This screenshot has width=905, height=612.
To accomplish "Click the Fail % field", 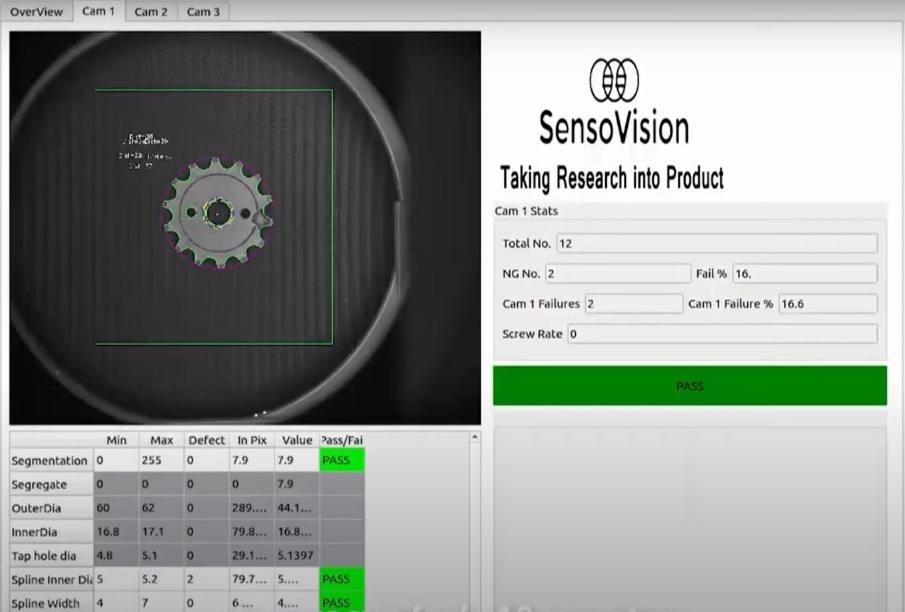I will click(805, 273).
